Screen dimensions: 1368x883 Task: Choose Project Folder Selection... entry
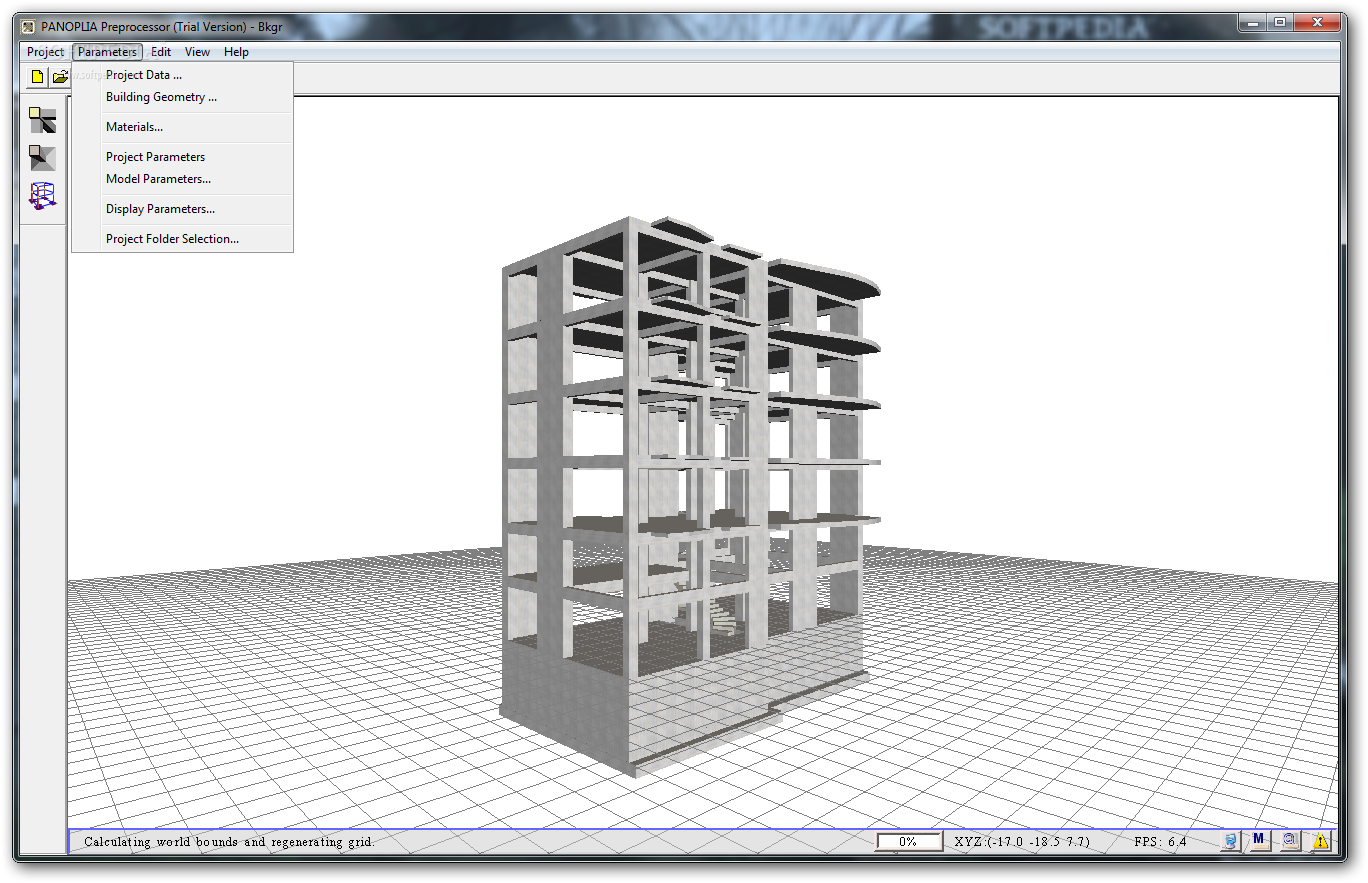[x=182, y=239]
